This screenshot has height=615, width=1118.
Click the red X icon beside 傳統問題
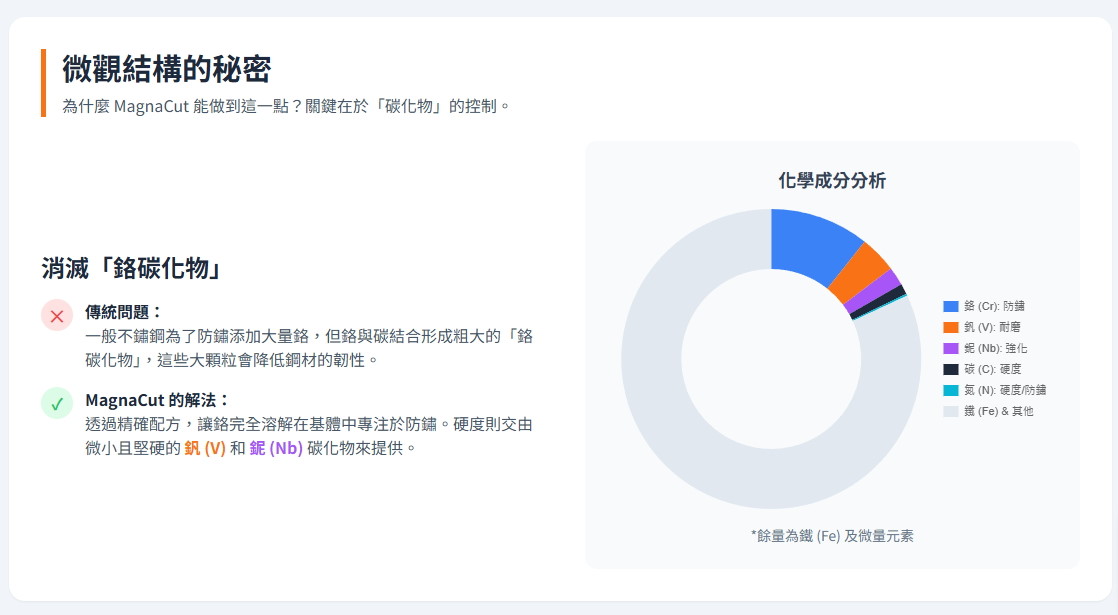tap(57, 316)
